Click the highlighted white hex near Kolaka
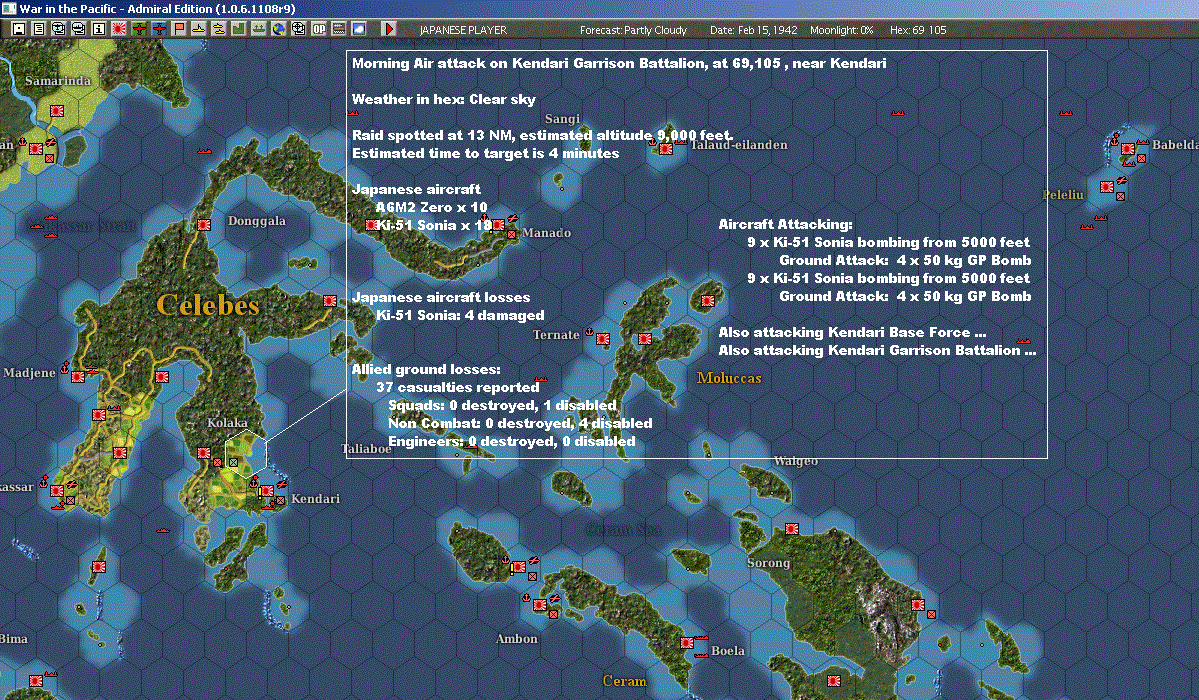1199x700 pixels. [x=245, y=454]
